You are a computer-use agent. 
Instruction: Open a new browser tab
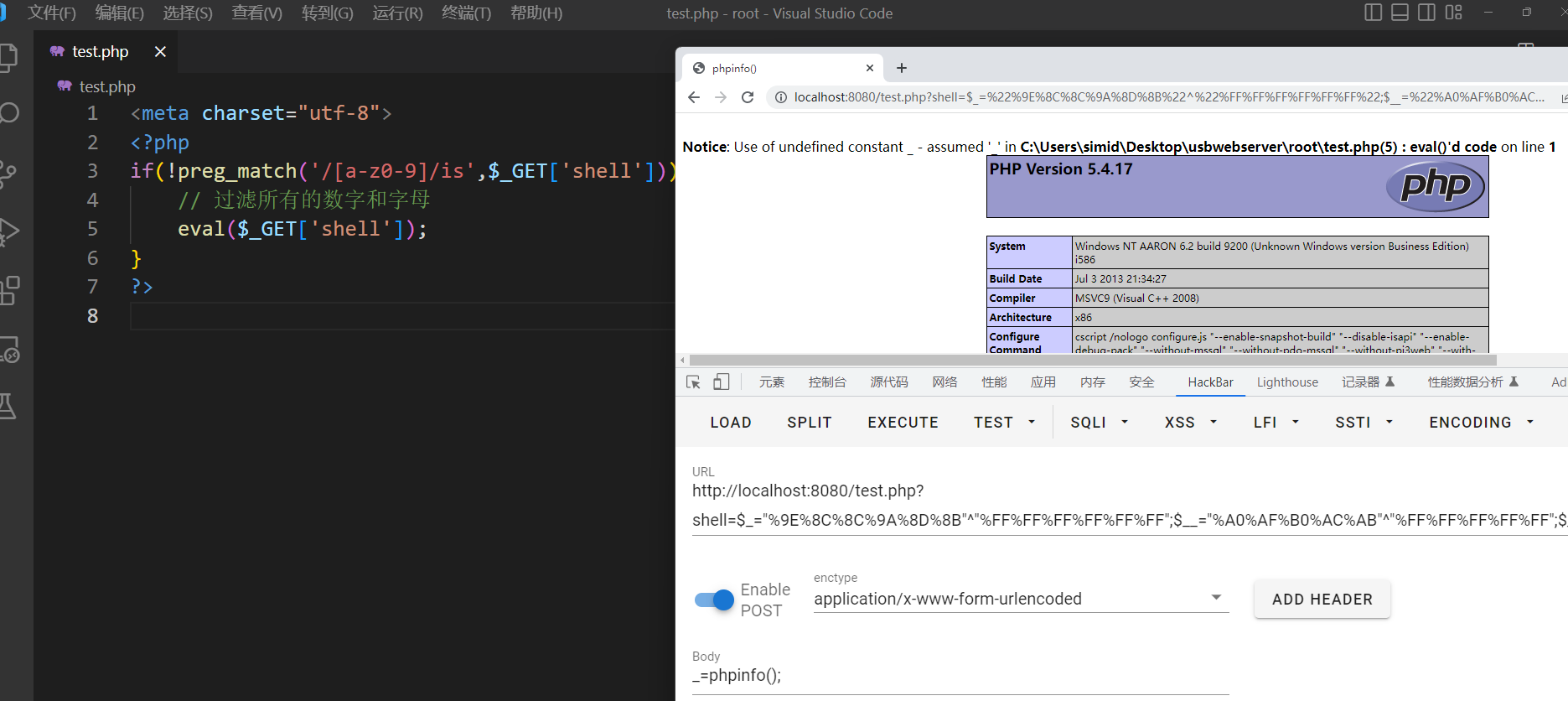tap(902, 68)
